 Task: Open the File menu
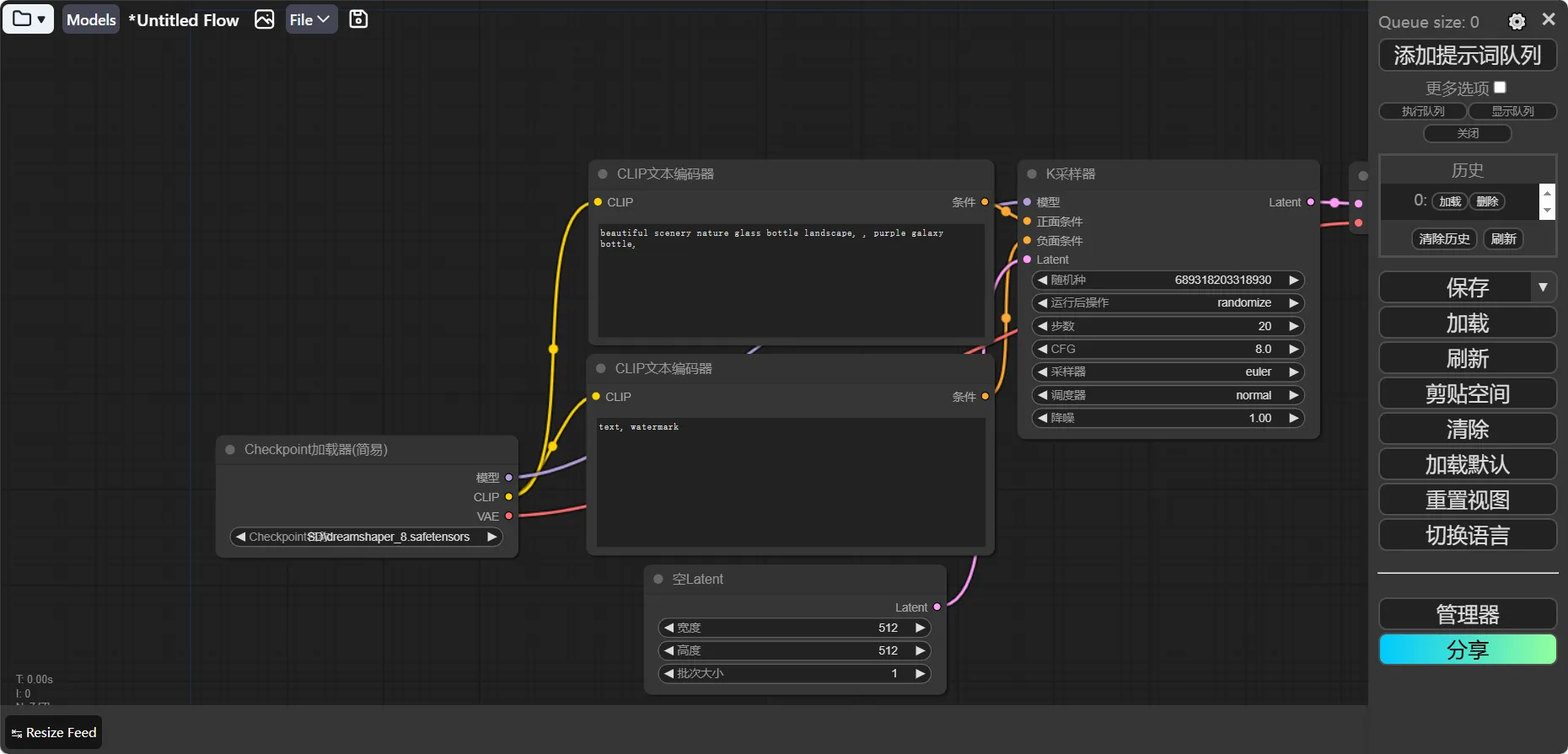tap(311, 19)
